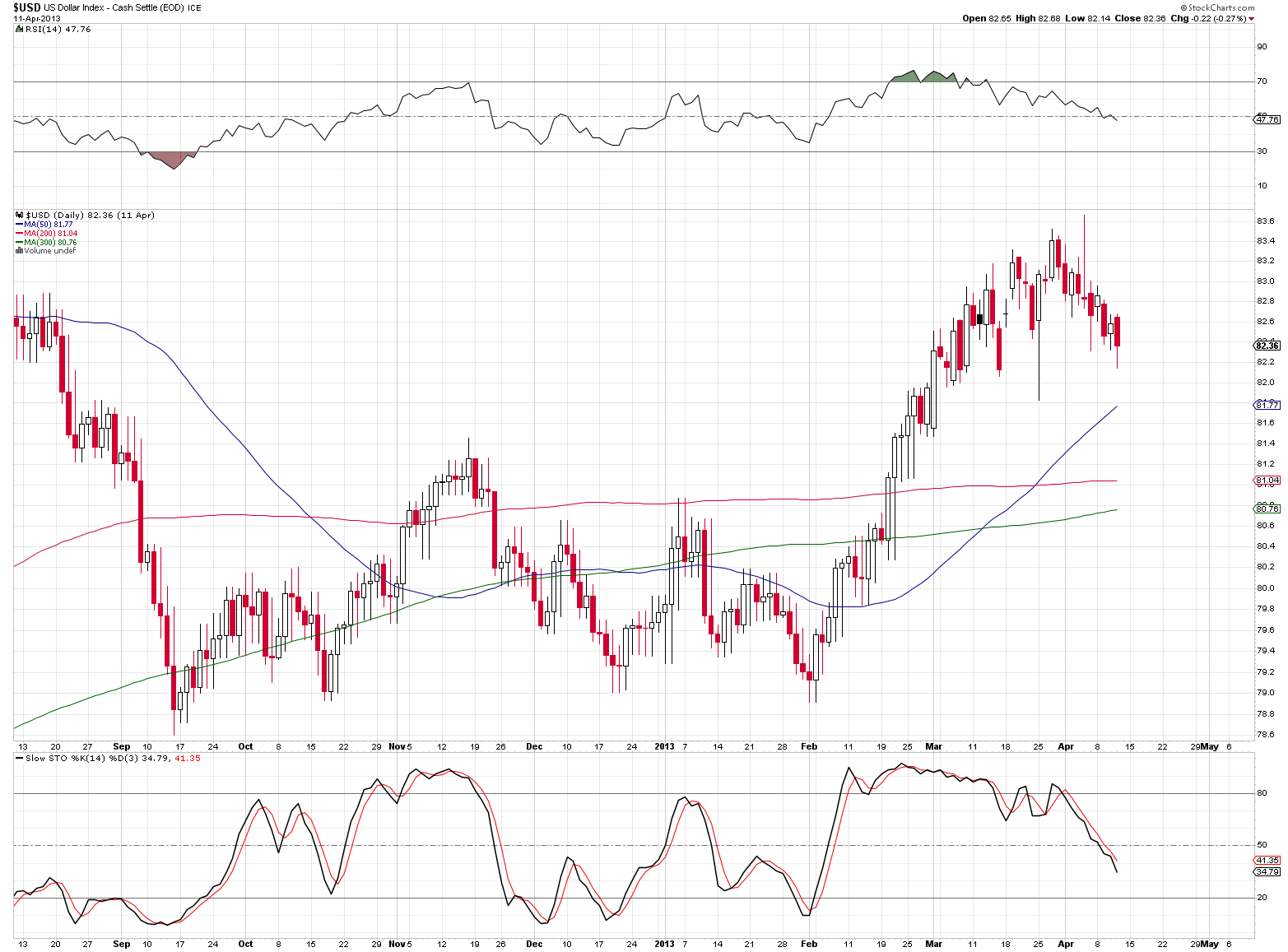1288x952 pixels.
Task: Click the Oct label on bottom date axis
Action: 245,944
